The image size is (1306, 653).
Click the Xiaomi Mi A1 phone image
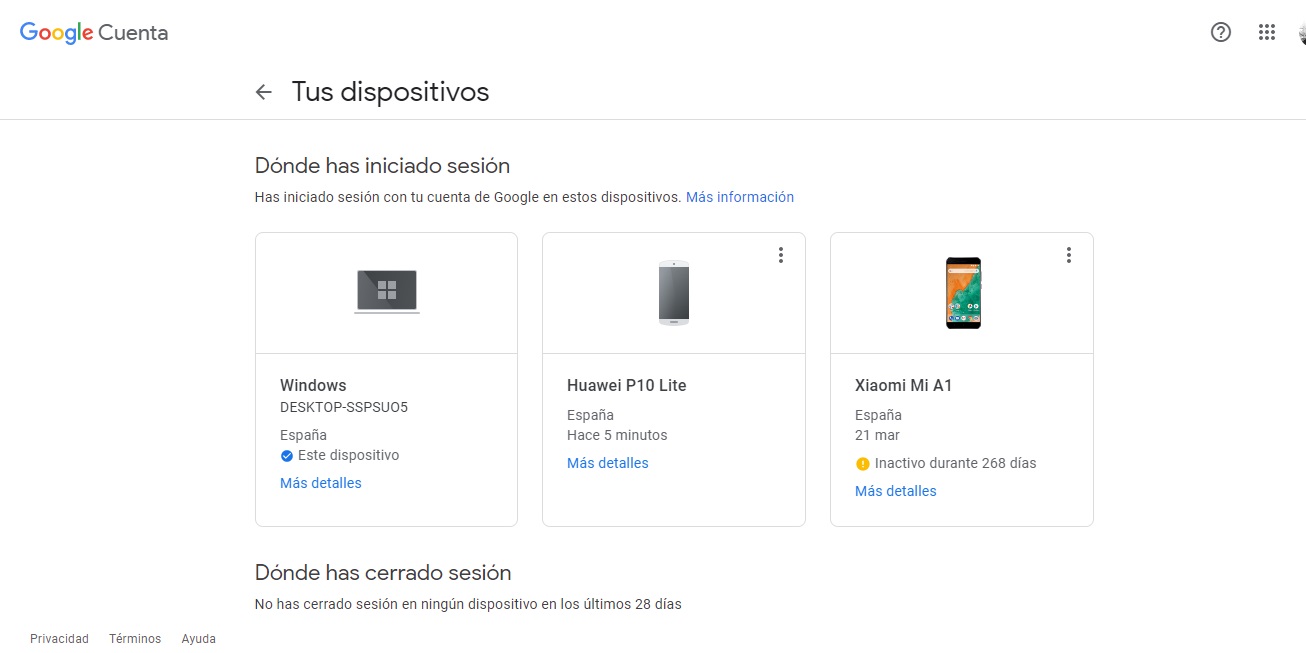[963, 292]
